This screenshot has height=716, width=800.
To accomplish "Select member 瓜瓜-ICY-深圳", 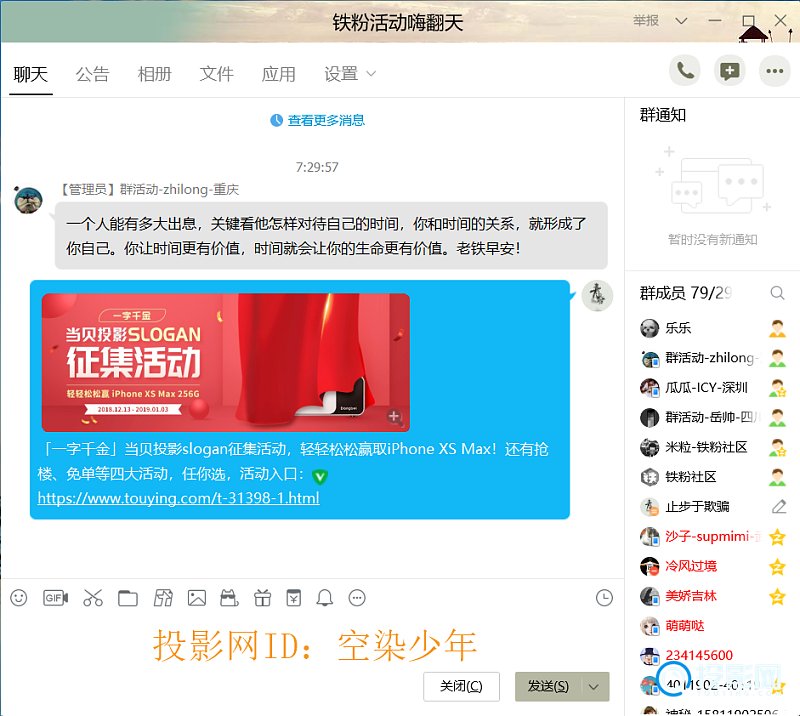I will [712, 388].
